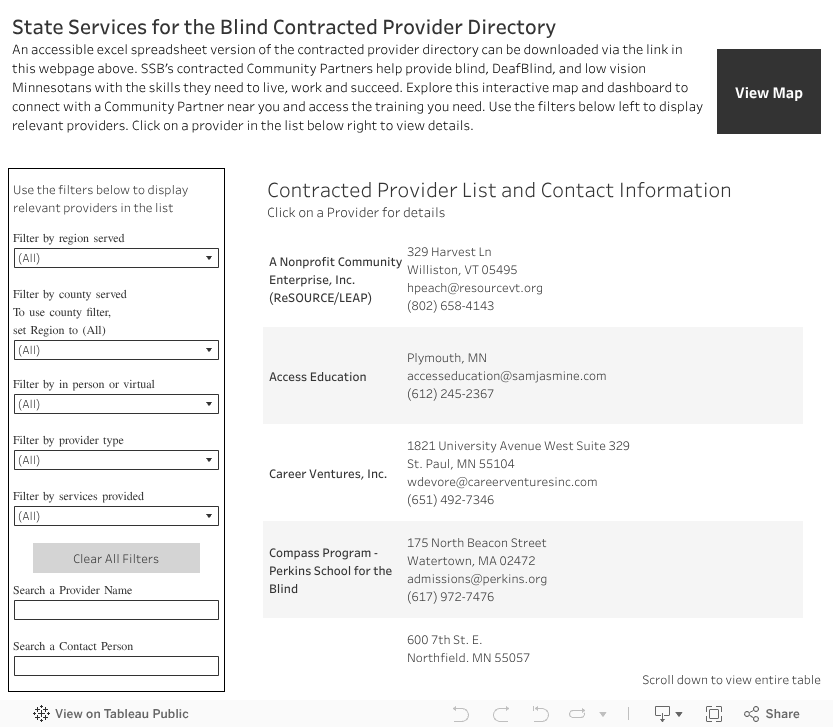
Task: Click the Share icon
Action: [772, 714]
